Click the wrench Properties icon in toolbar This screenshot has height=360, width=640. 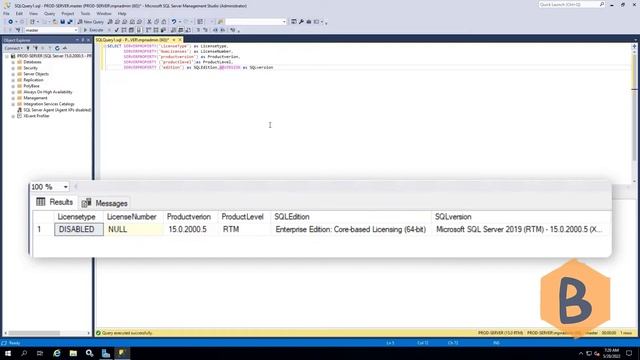click(301, 22)
